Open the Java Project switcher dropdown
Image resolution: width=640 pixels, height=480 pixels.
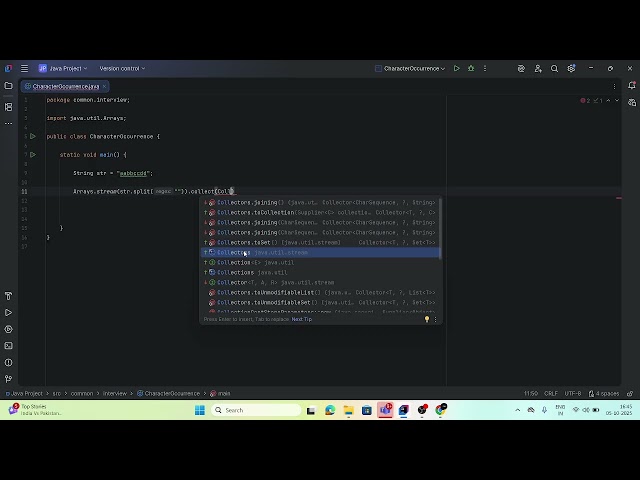tap(63, 69)
